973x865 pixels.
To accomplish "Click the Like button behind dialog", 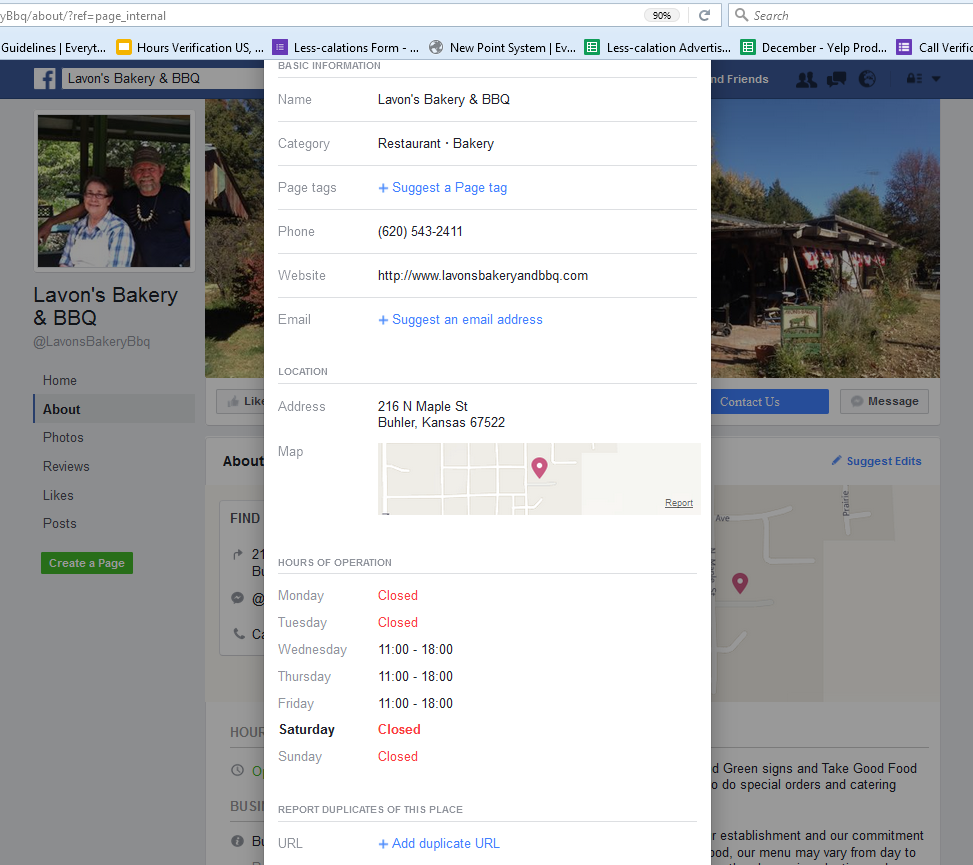I will click(241, 401).
